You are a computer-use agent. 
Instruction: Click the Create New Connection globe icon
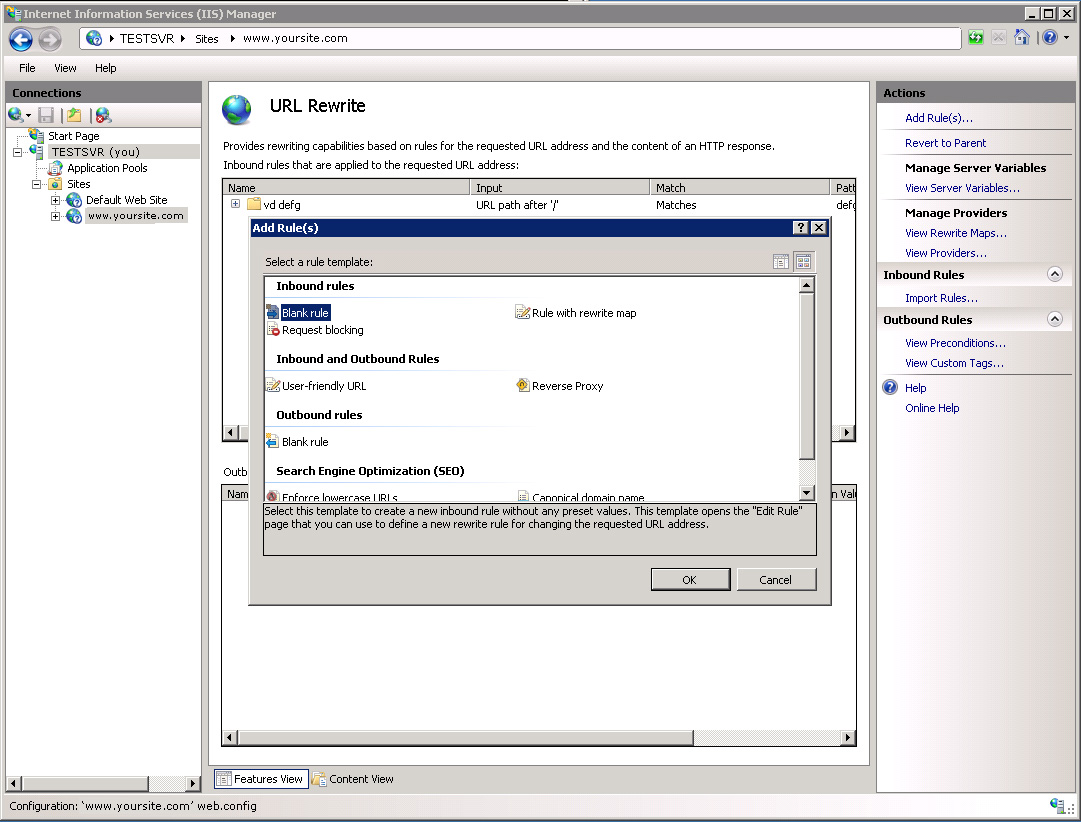click(x=15, y=115)
